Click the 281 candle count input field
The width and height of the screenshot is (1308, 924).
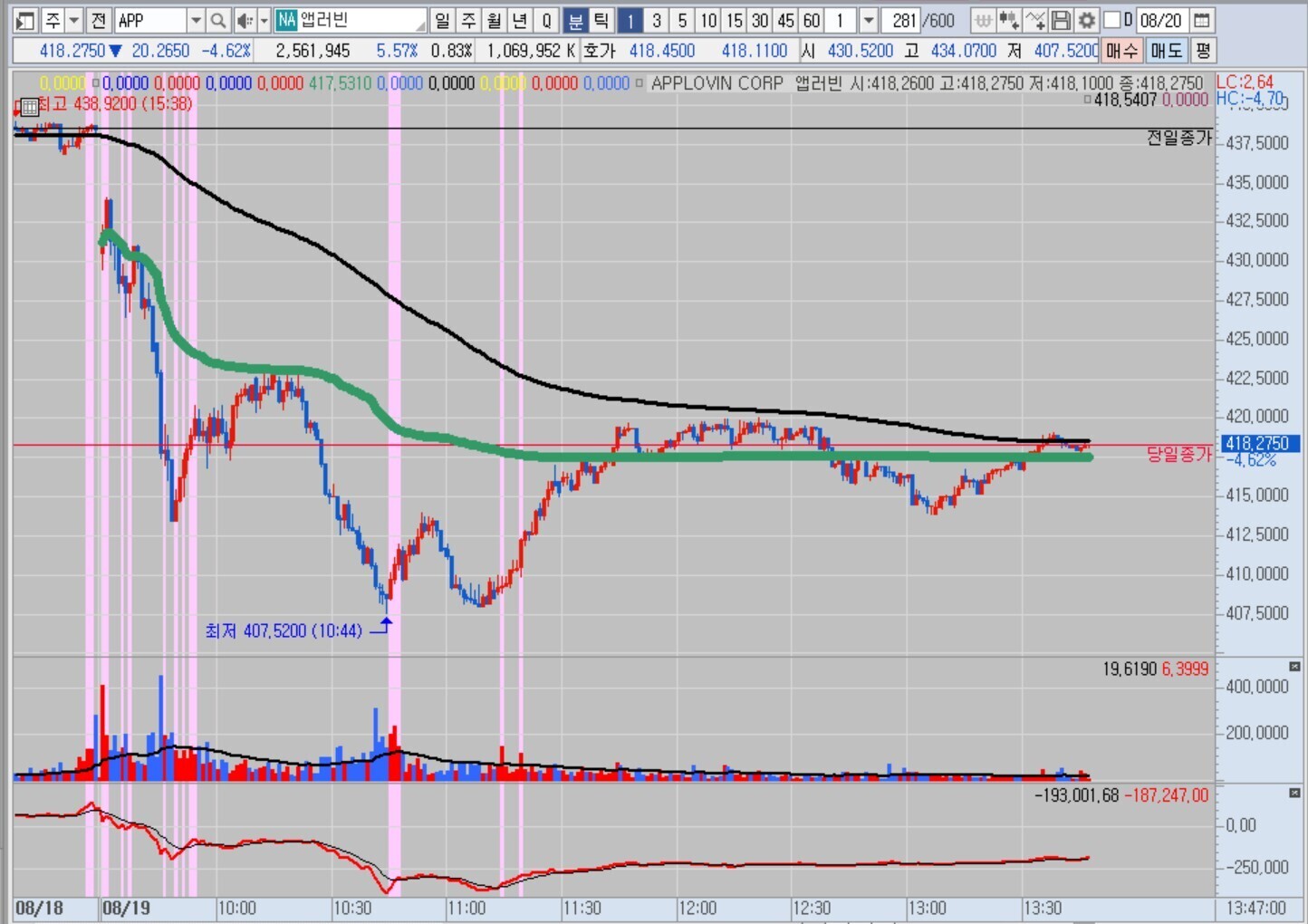tap(903, 20)
